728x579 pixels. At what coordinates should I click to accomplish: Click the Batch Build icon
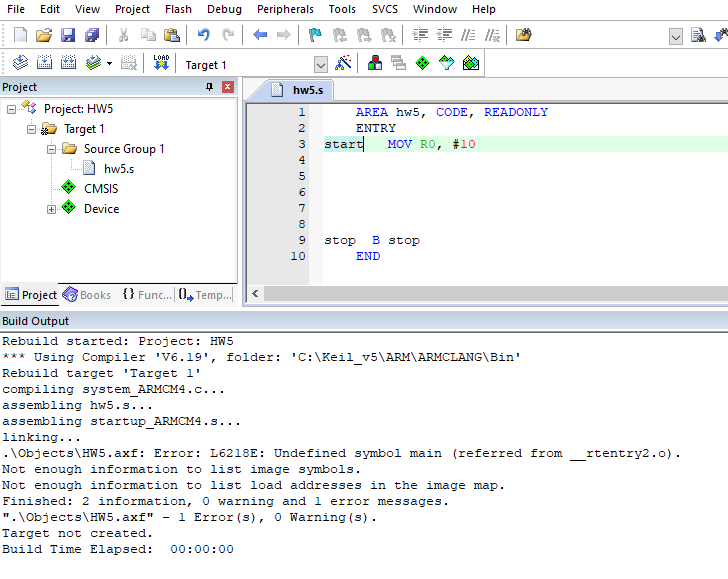click(93, 62)
